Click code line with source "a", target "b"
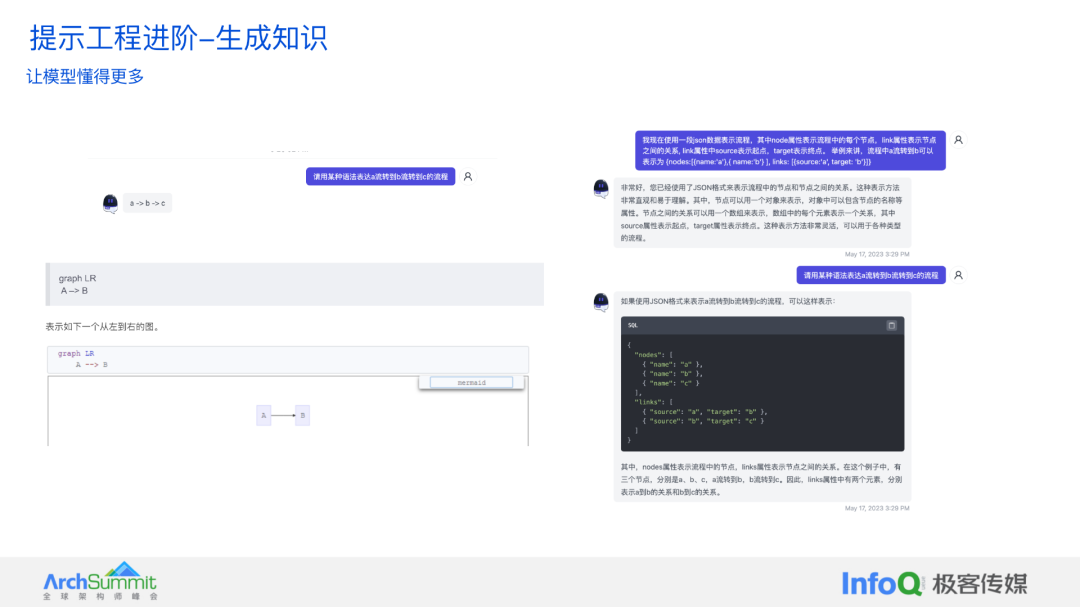Viewport: 1080px width, 607px height. coord(705,411)
